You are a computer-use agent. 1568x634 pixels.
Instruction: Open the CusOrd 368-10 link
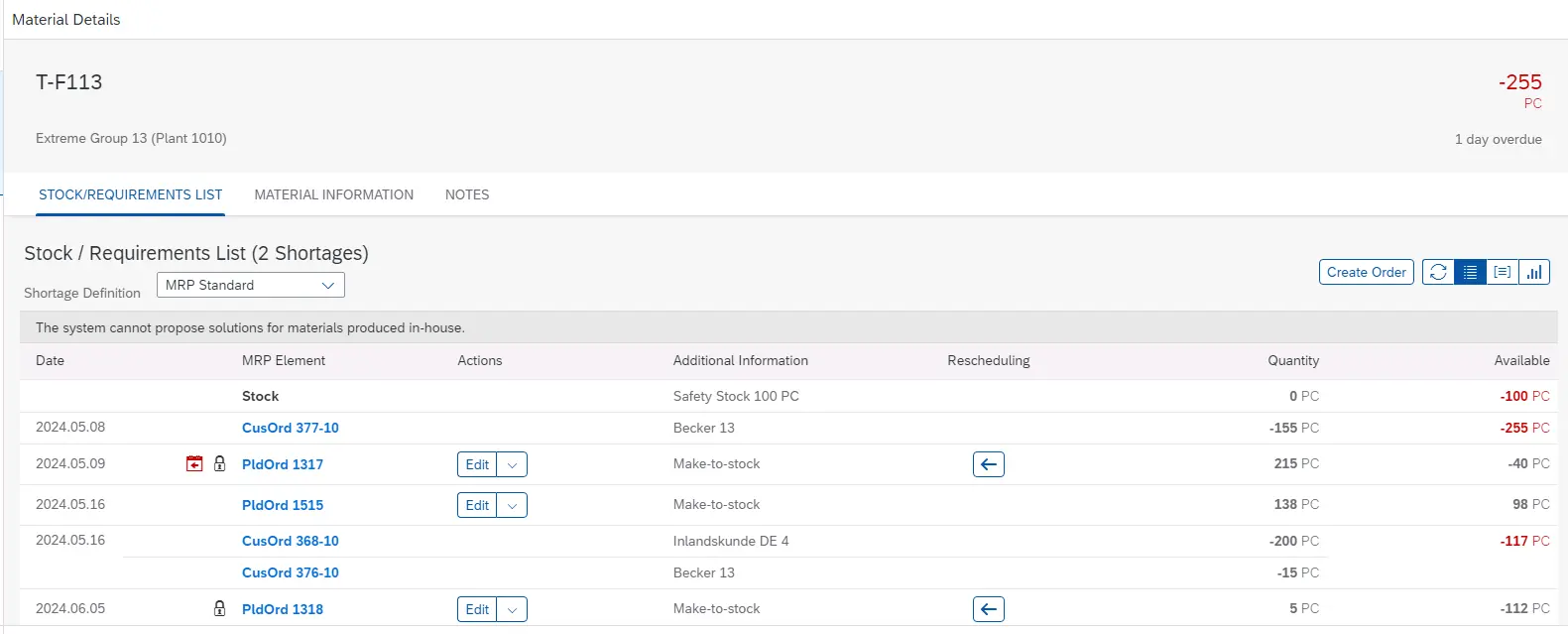[x=290, y=541]
